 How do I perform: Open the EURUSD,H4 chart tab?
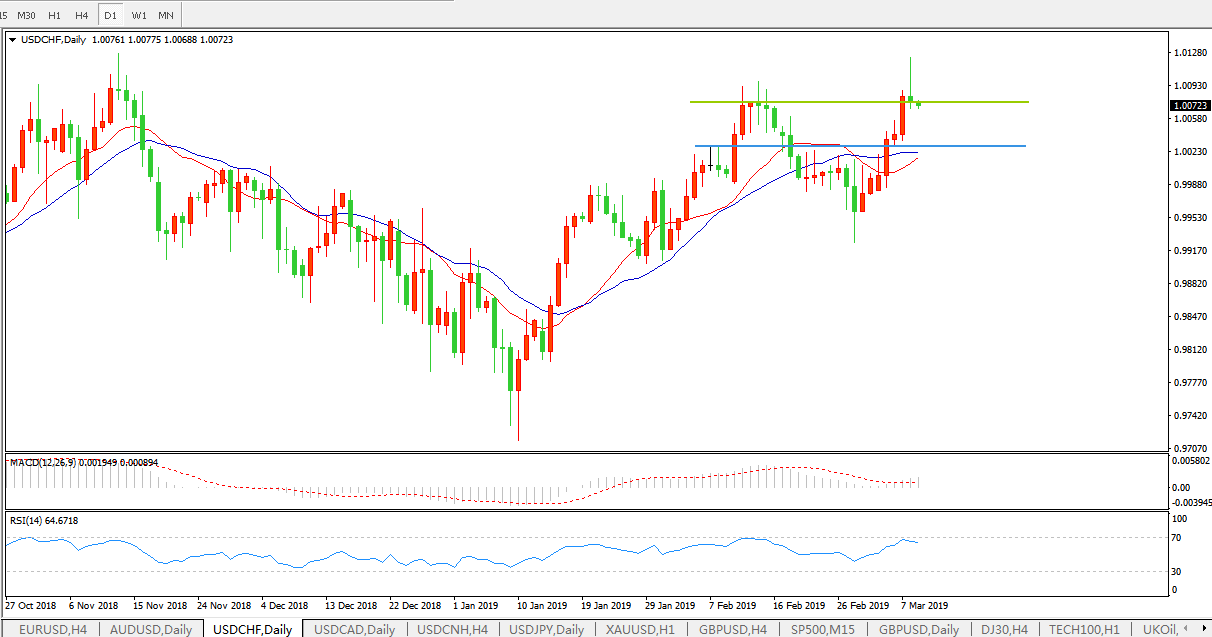50,629
